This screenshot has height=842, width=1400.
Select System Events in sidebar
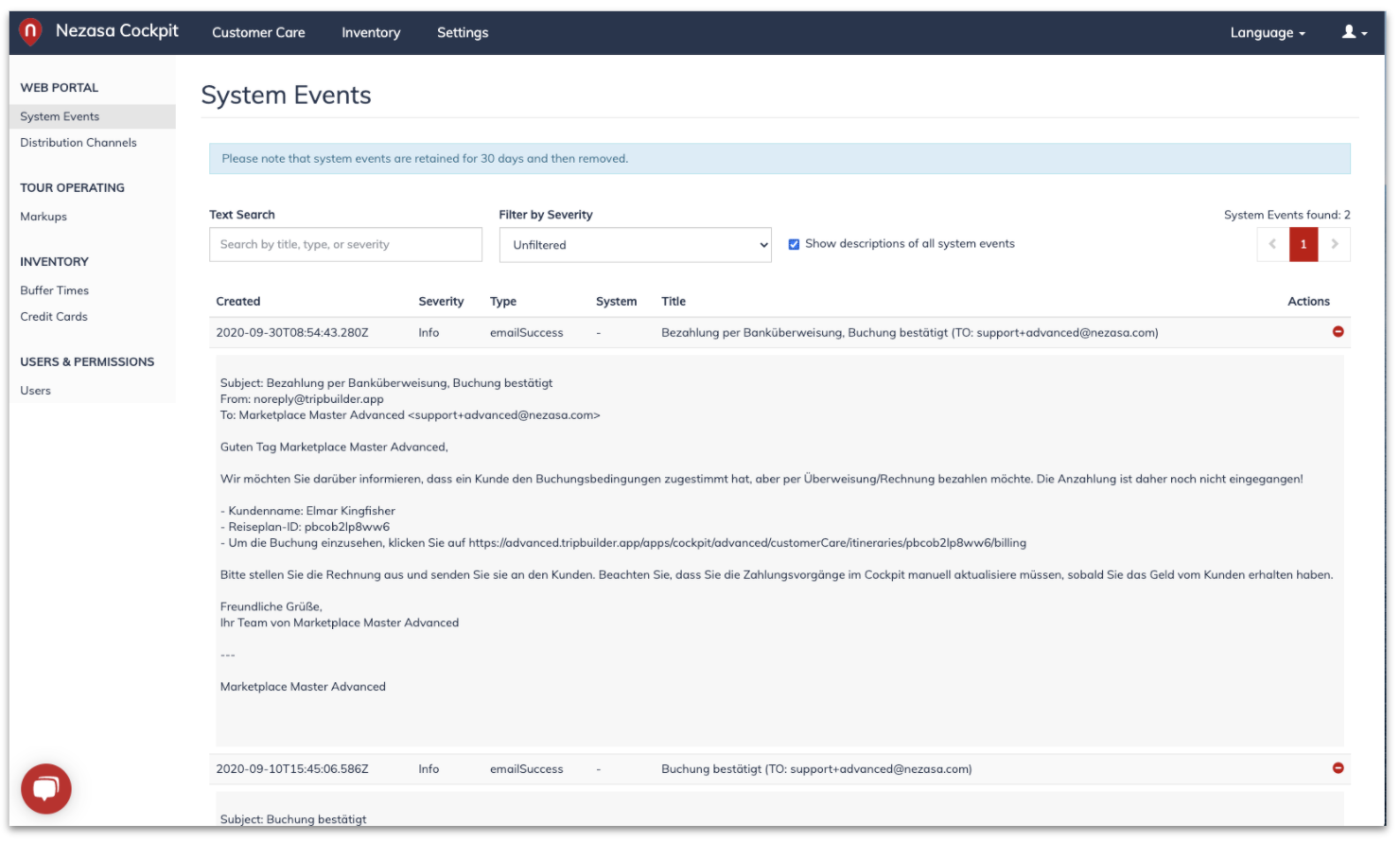[93, 116]
